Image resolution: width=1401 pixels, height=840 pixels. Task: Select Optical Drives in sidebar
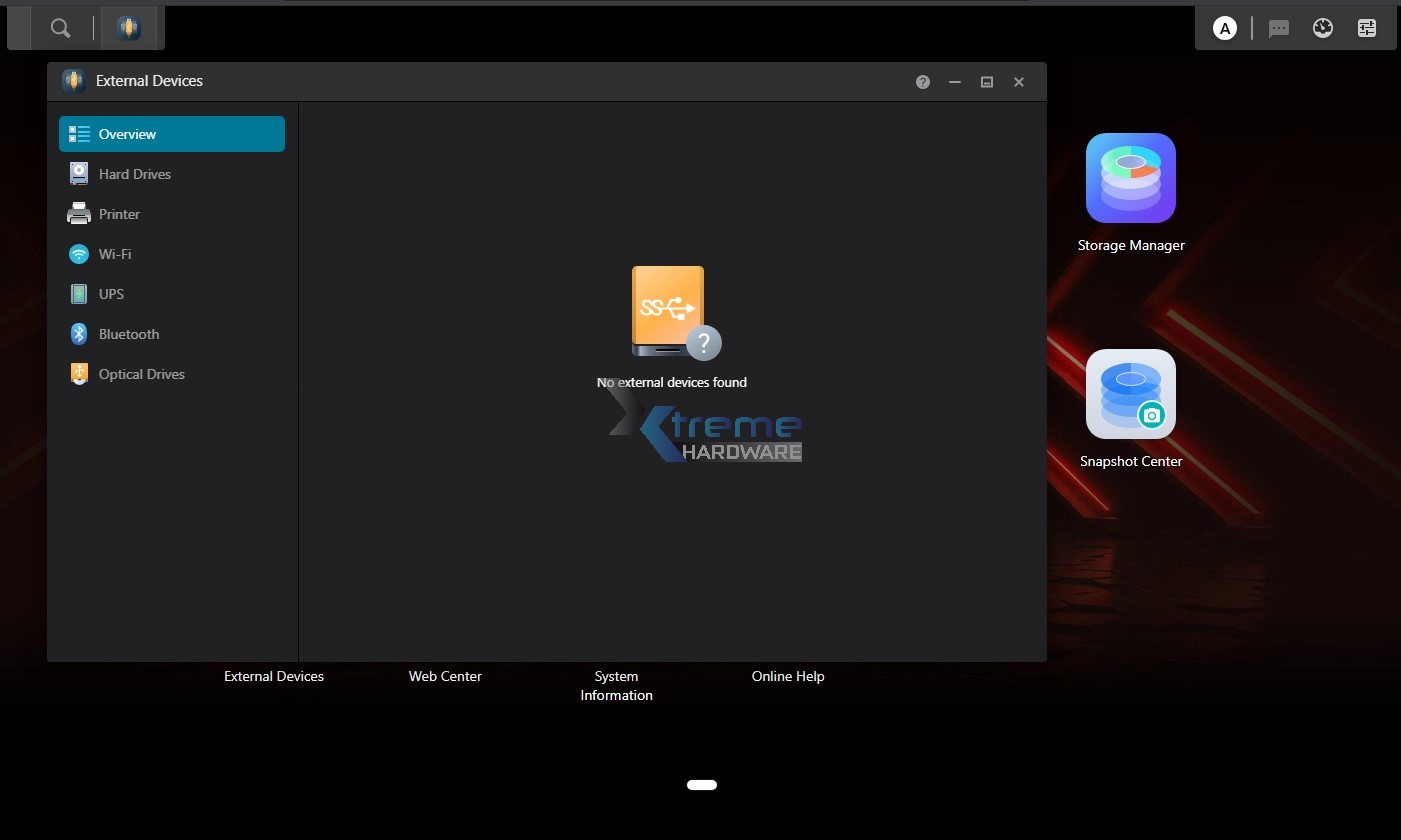point(141,374)
